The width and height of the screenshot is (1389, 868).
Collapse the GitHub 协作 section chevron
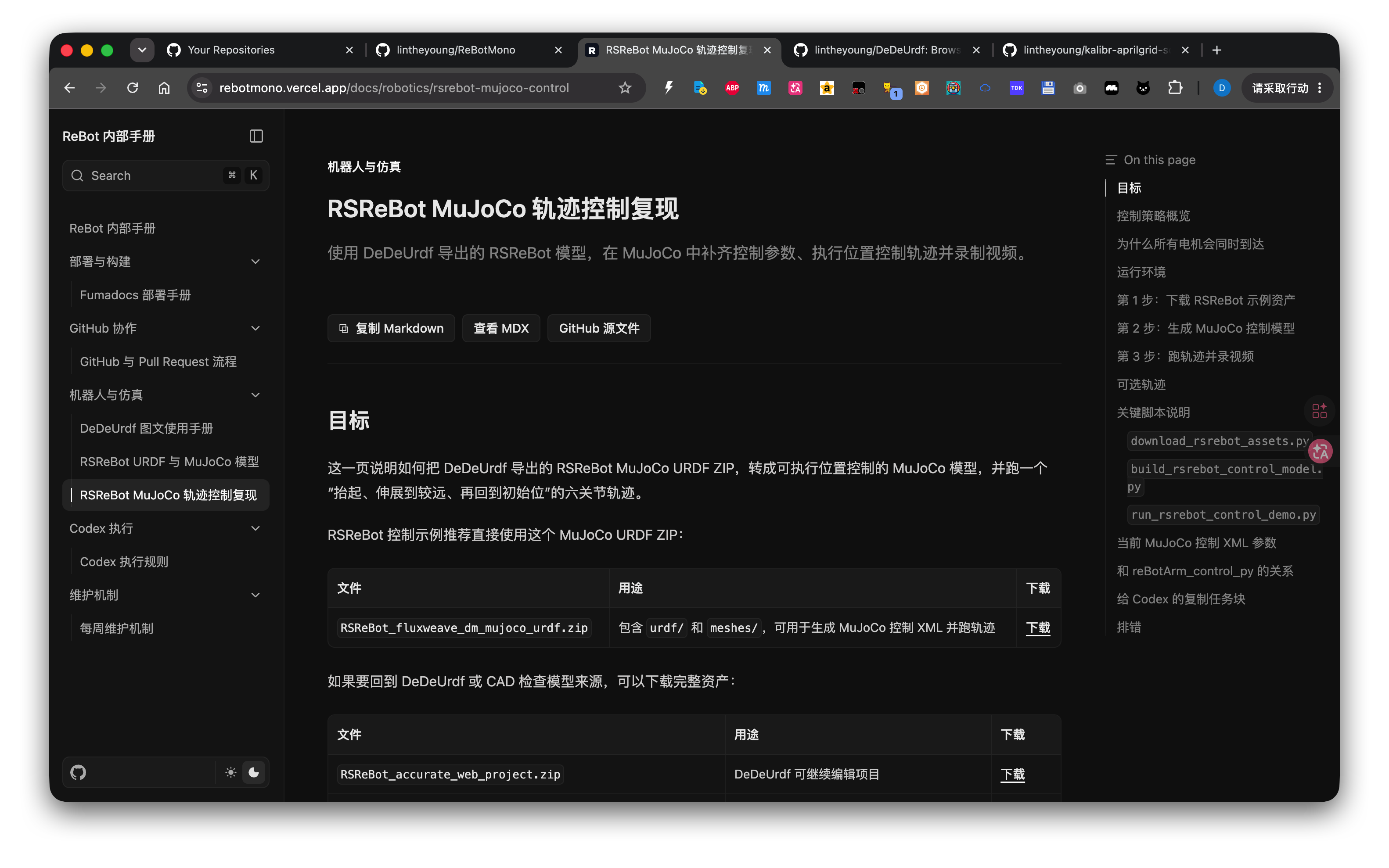255,328
